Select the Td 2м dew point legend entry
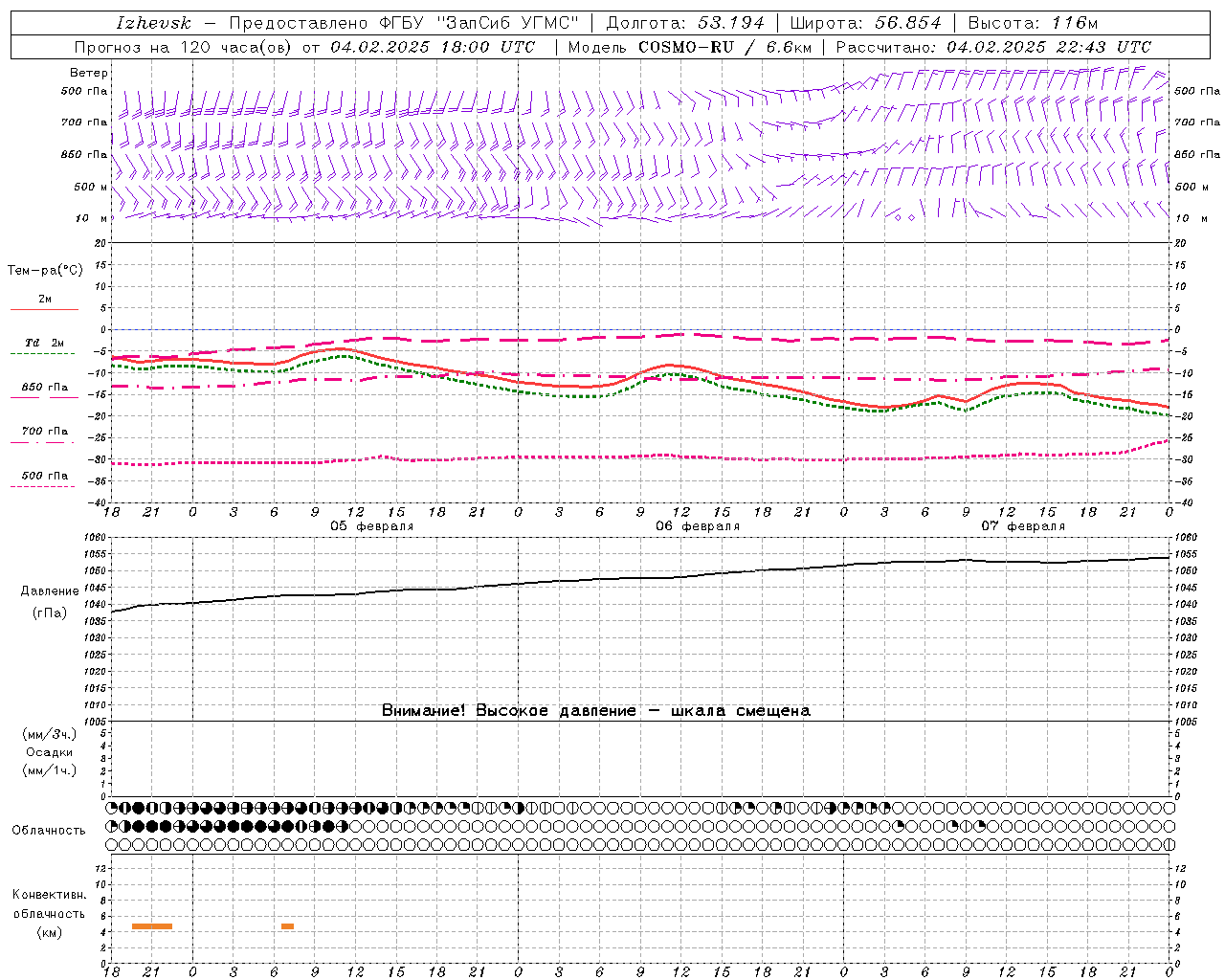The image size is (1225, 980). pyautogui.click(x=44, y=343)
